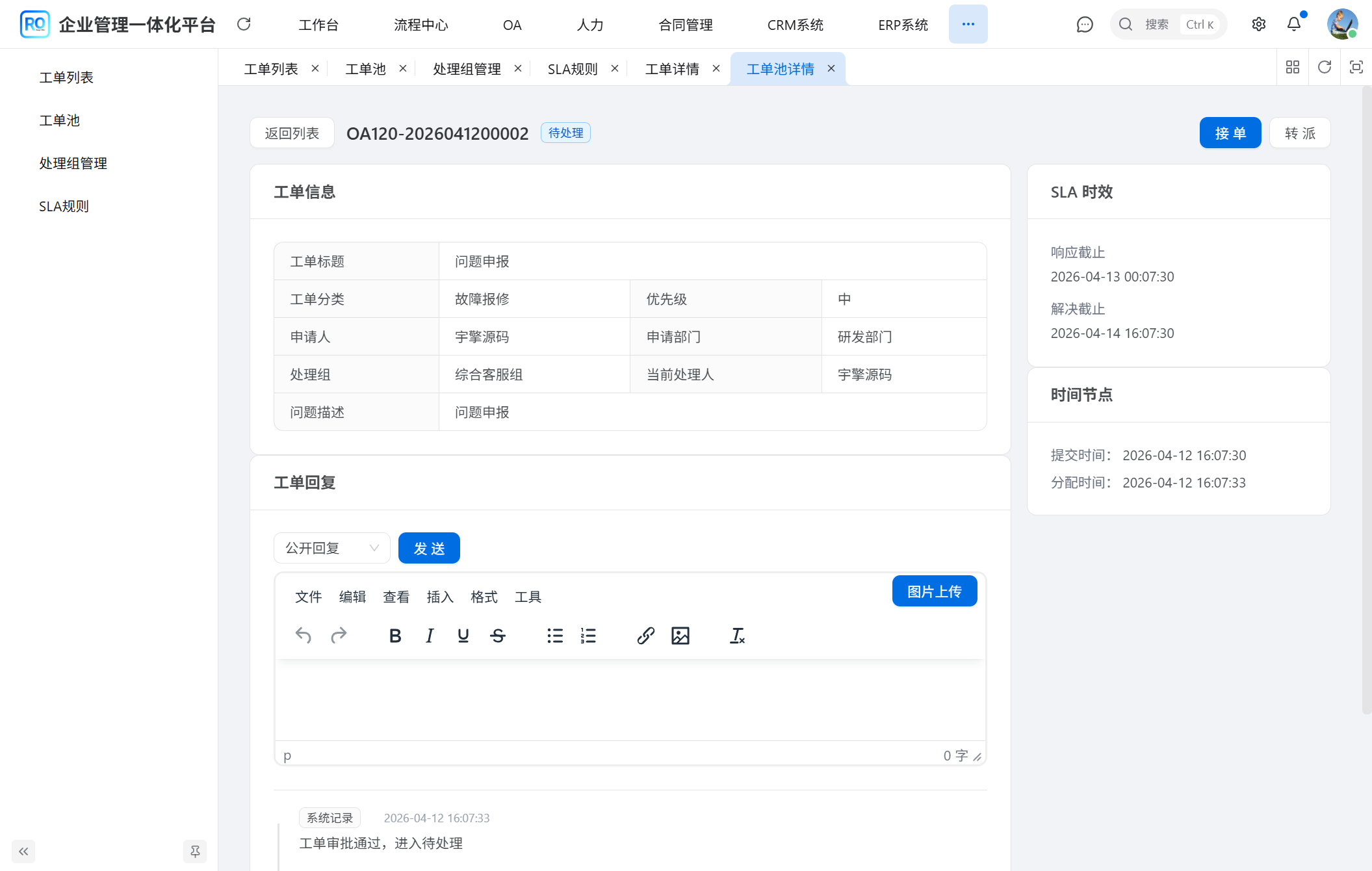This screenshot has width=1372, height=871.
Task: Open the 格式 menu in editor
Action: click(484, 597)
